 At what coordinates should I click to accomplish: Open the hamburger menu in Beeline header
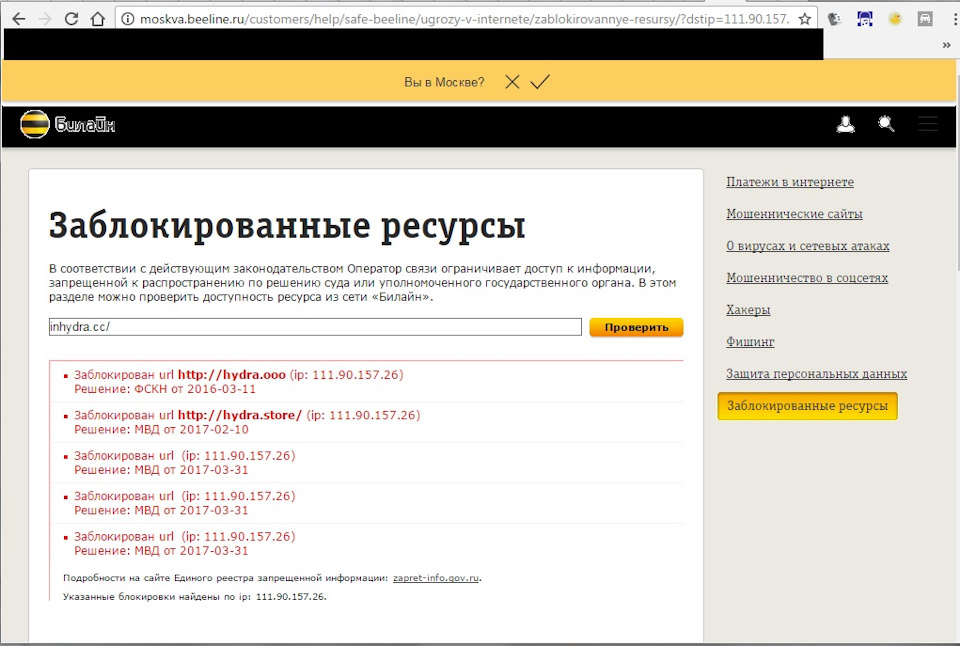tap(928, 125)
